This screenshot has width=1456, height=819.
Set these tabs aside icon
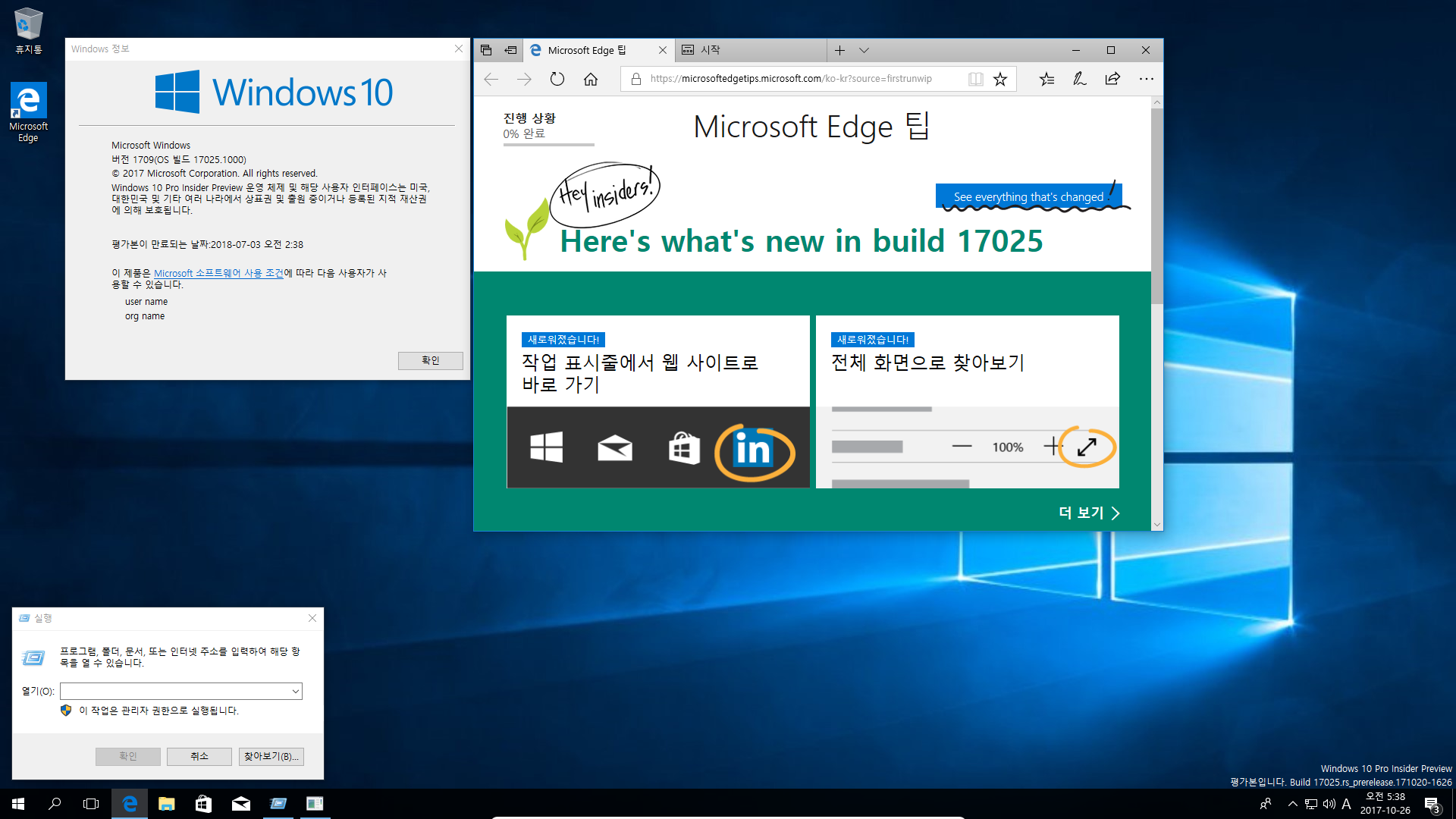coord(510,50)
